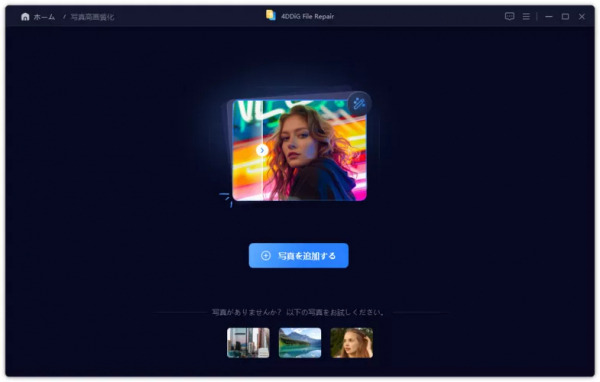
Task: Select the 写真高画質化 breadcrumb item
Action: point(92,17)
